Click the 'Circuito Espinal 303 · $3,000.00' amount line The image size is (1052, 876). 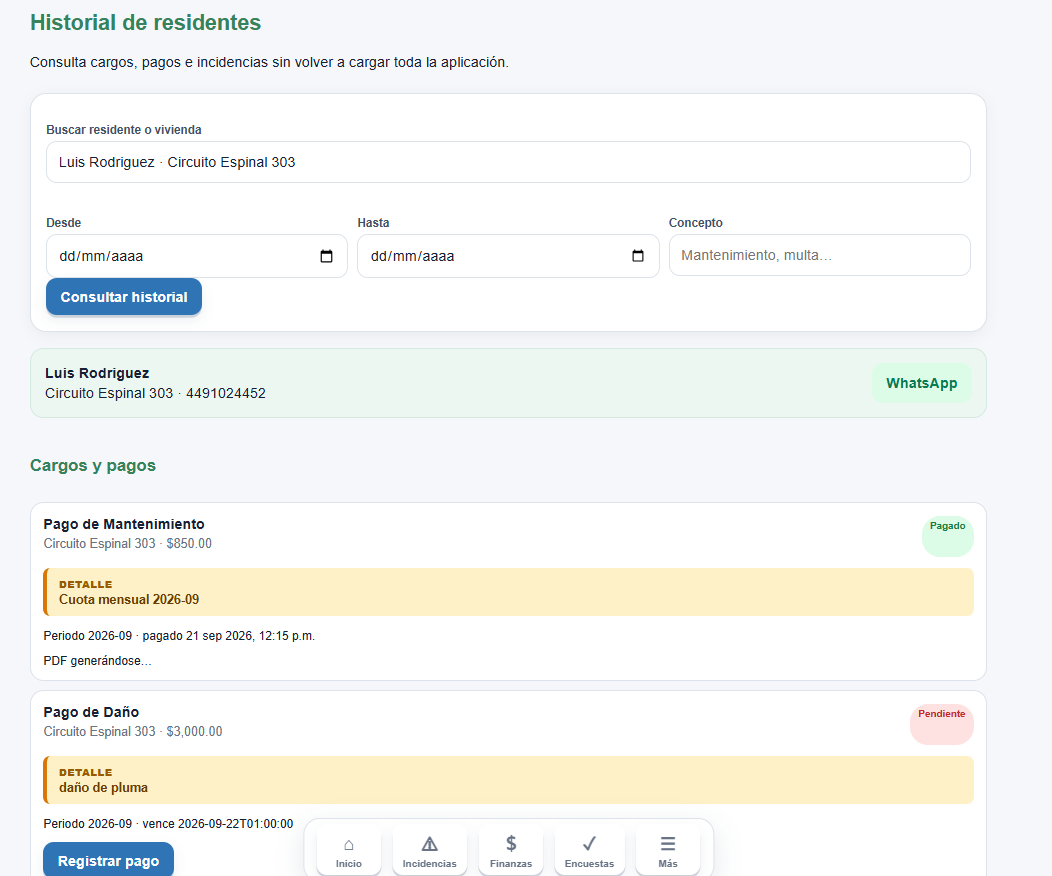(133, 731)
